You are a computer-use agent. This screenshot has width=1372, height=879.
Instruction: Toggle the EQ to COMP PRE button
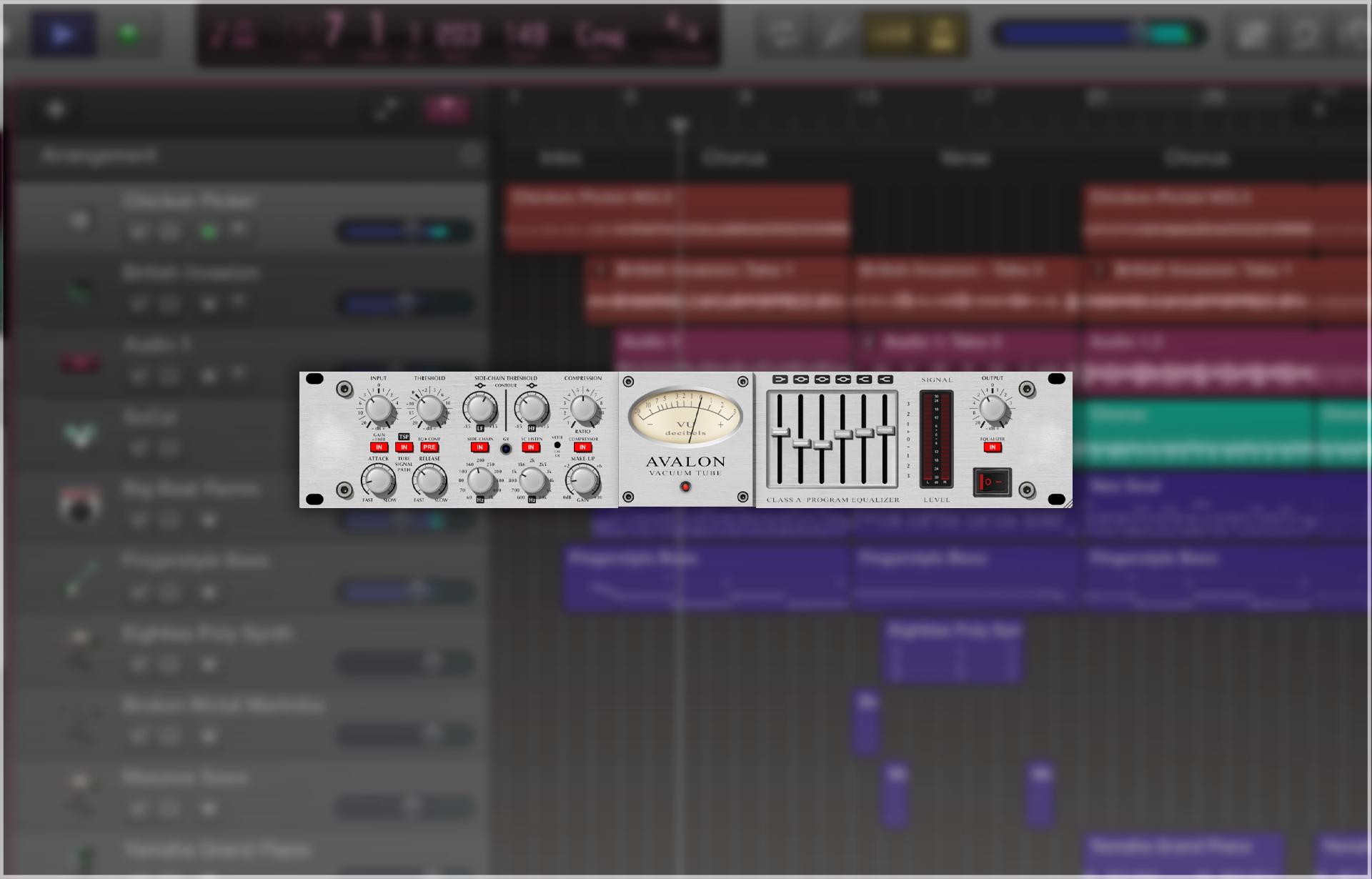click(429, 447)
